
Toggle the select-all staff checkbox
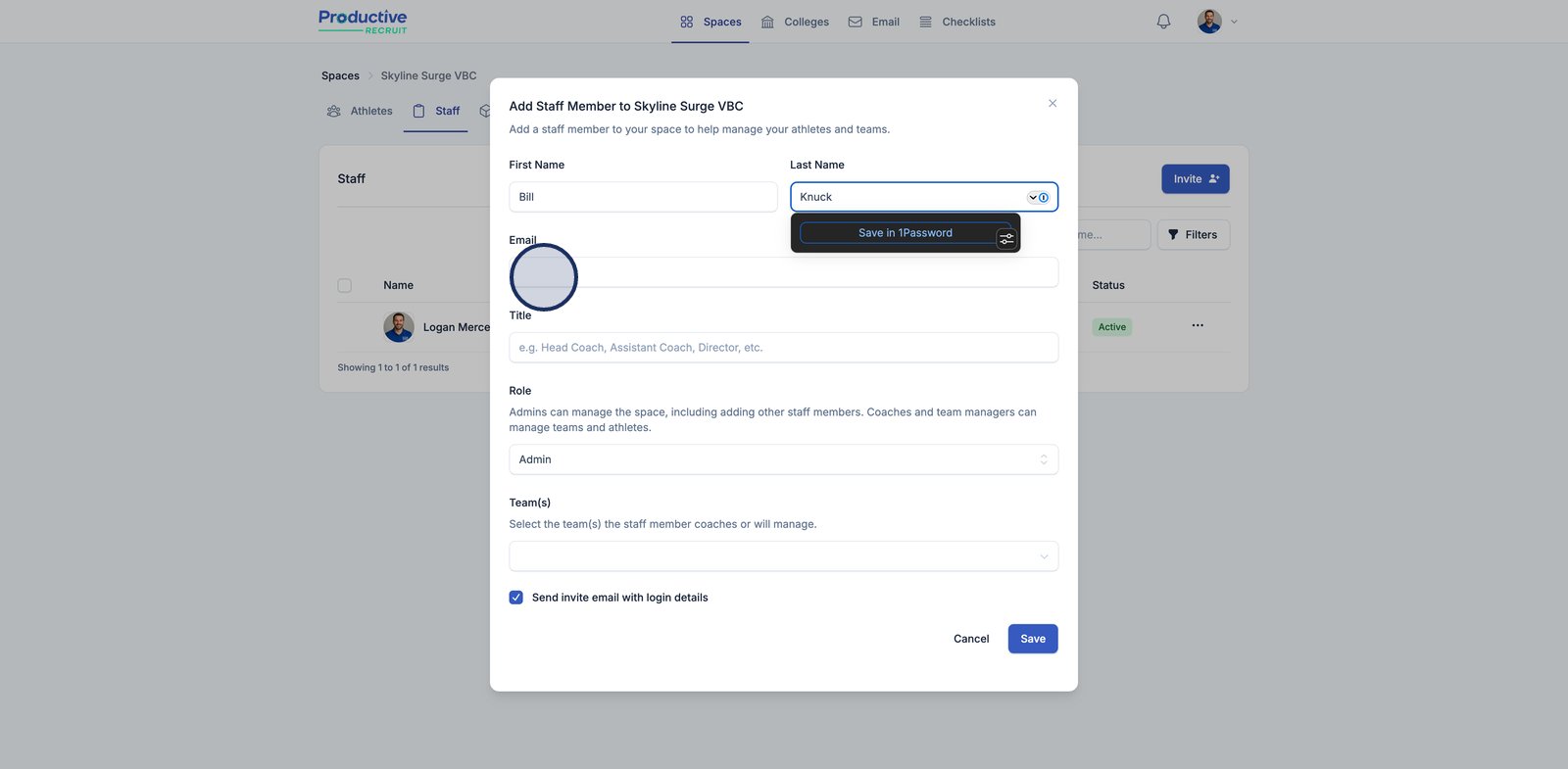345,285
